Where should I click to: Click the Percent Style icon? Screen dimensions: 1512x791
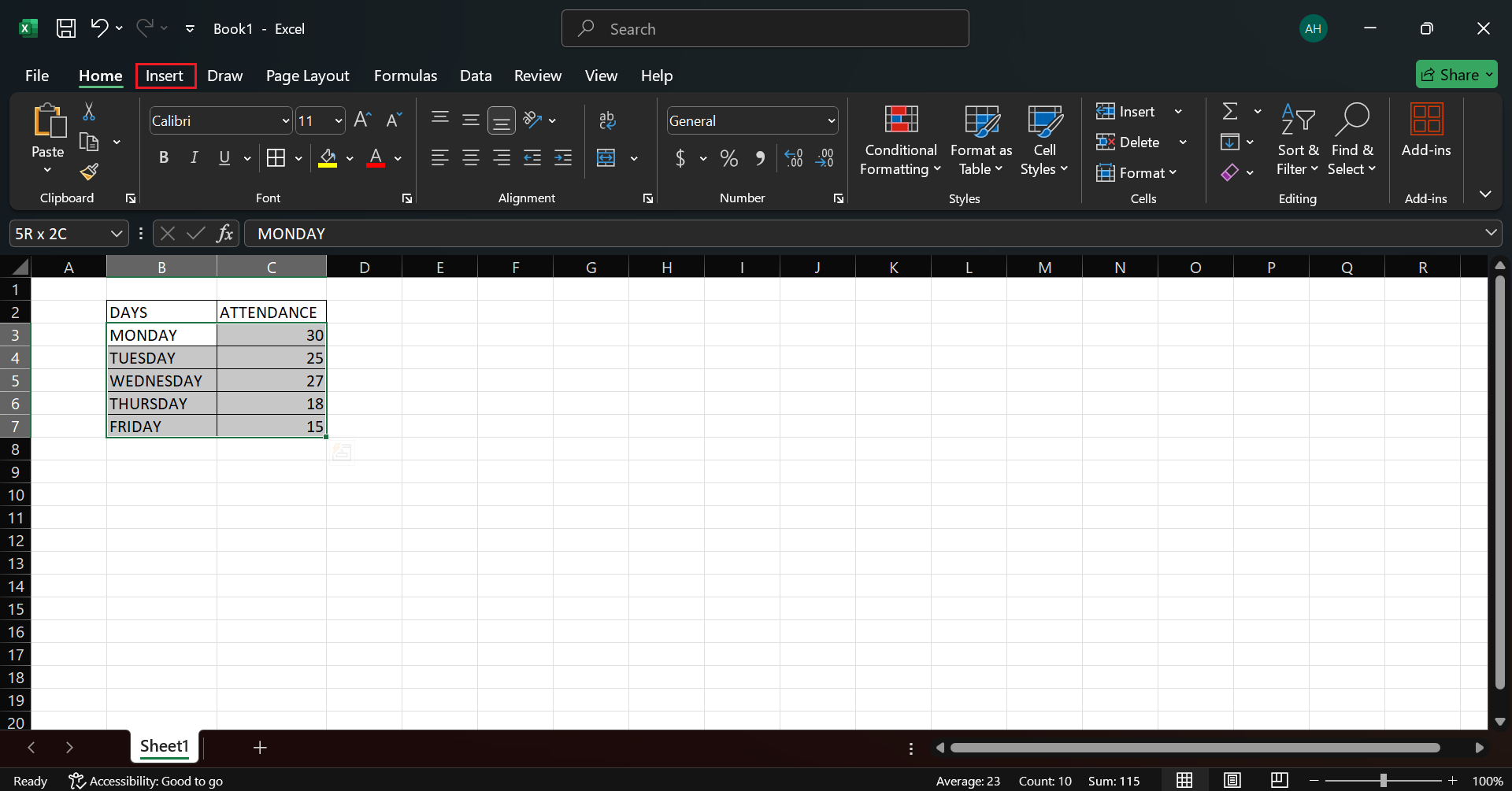[728, 157]
